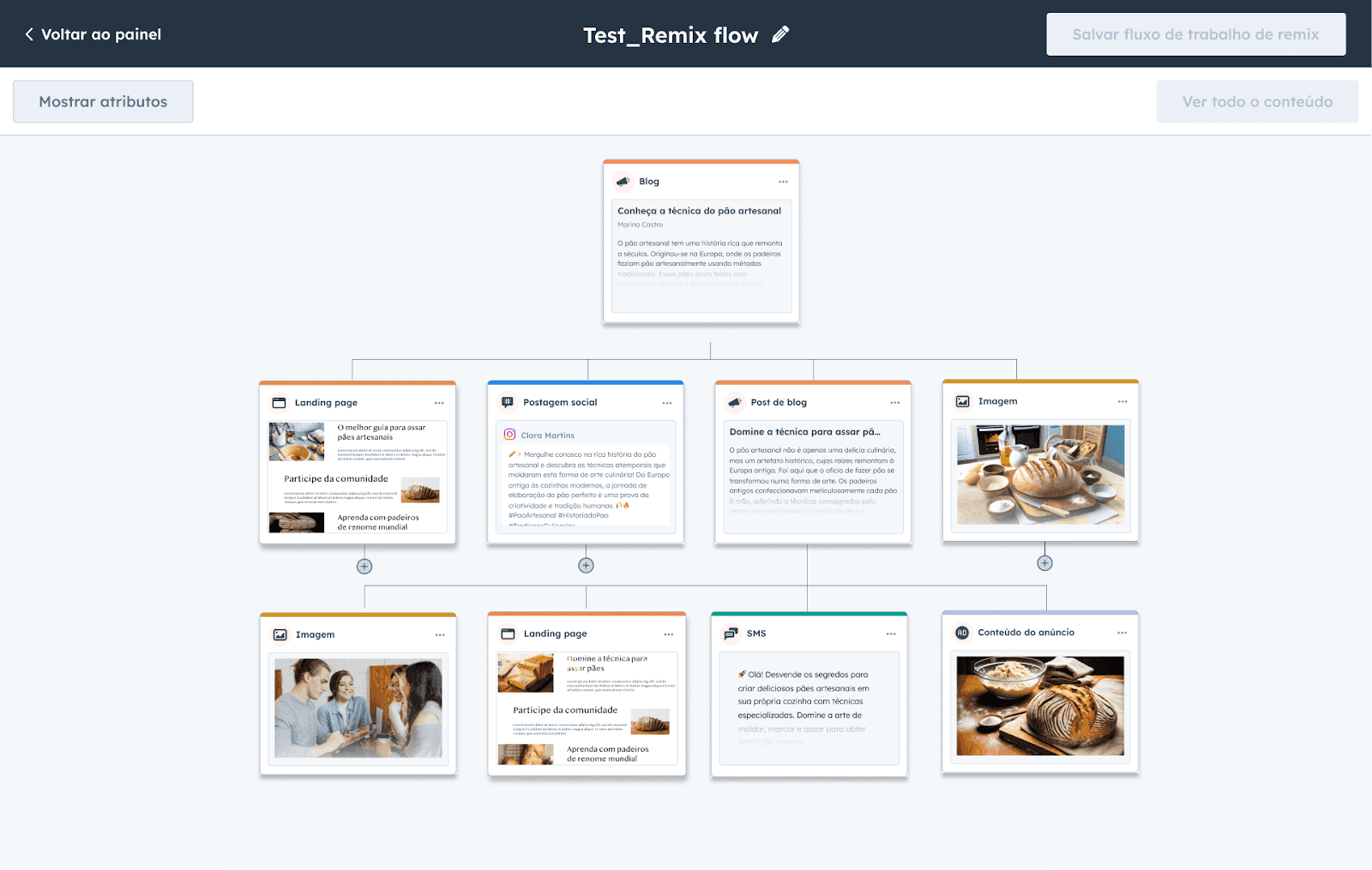Click the Blog card megaphone icon
The image size is (1372, 870).
(x=623, y=182)
